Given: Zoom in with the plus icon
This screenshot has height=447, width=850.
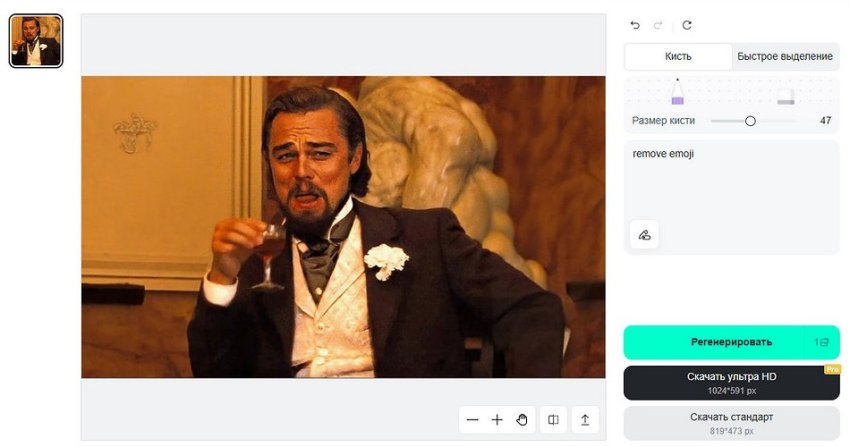Looking at the screenshot, I should tap(497, 420).
